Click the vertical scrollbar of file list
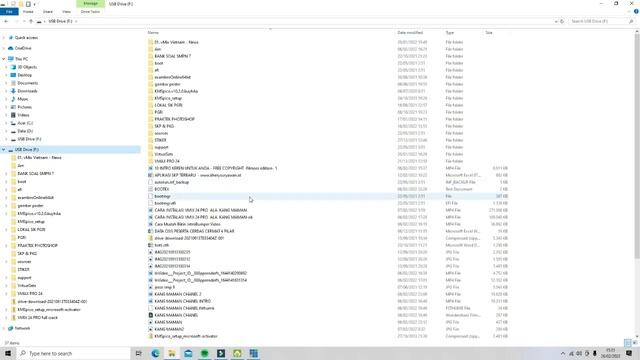 [x=637, y=147]
